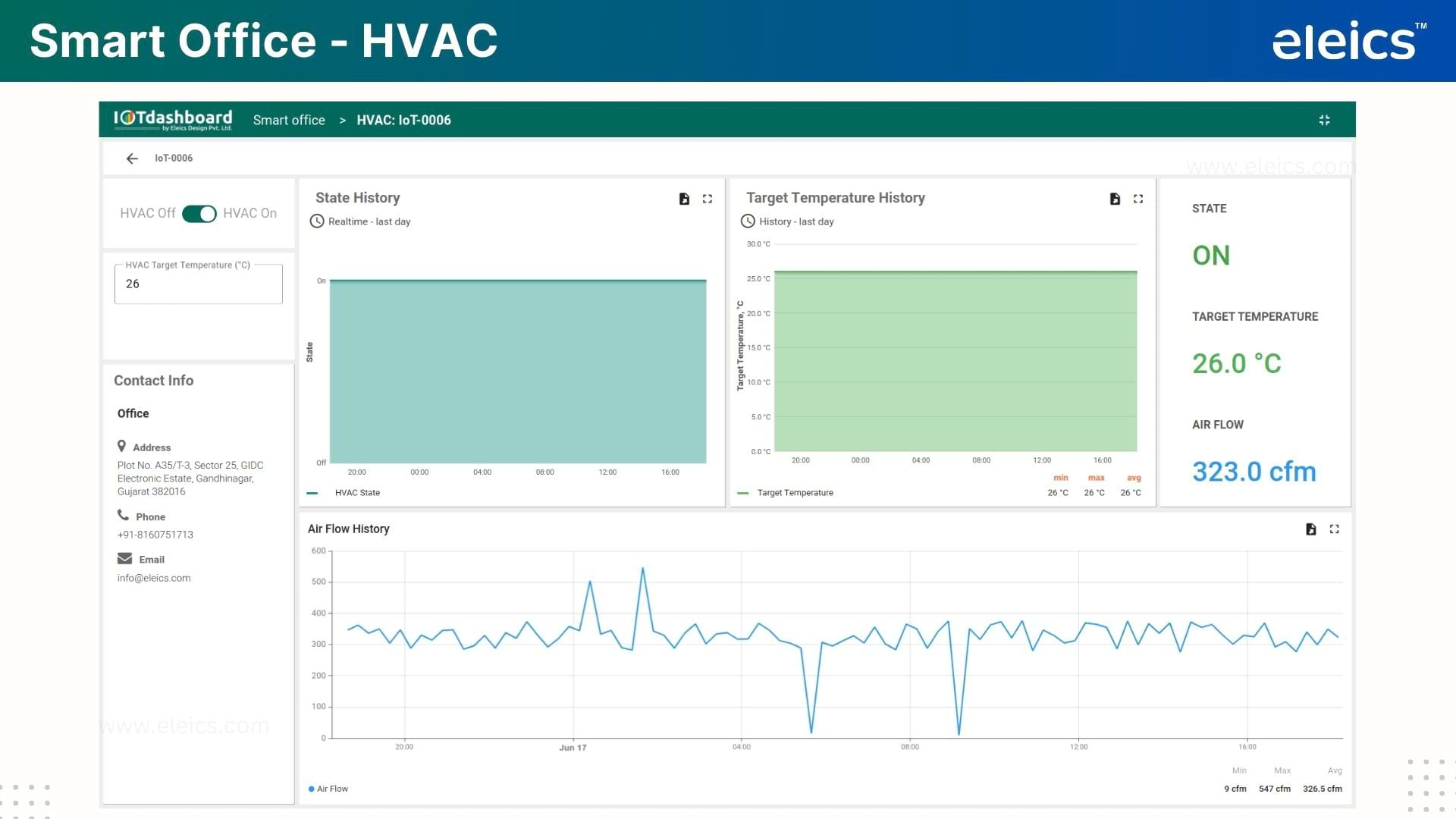
Task: Expand Target Temperature History to fullscreen
Action: 1138,199
